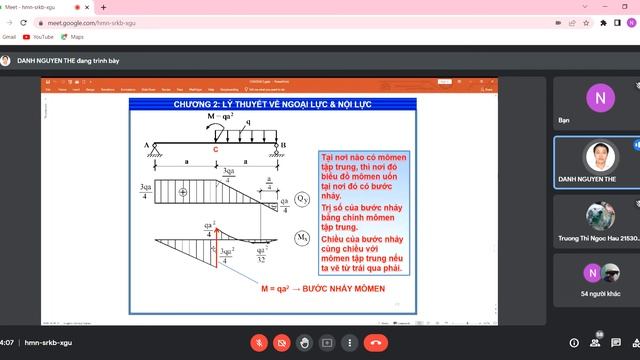Click PowerPoint Home tab in shared screen

pos(62,89)
